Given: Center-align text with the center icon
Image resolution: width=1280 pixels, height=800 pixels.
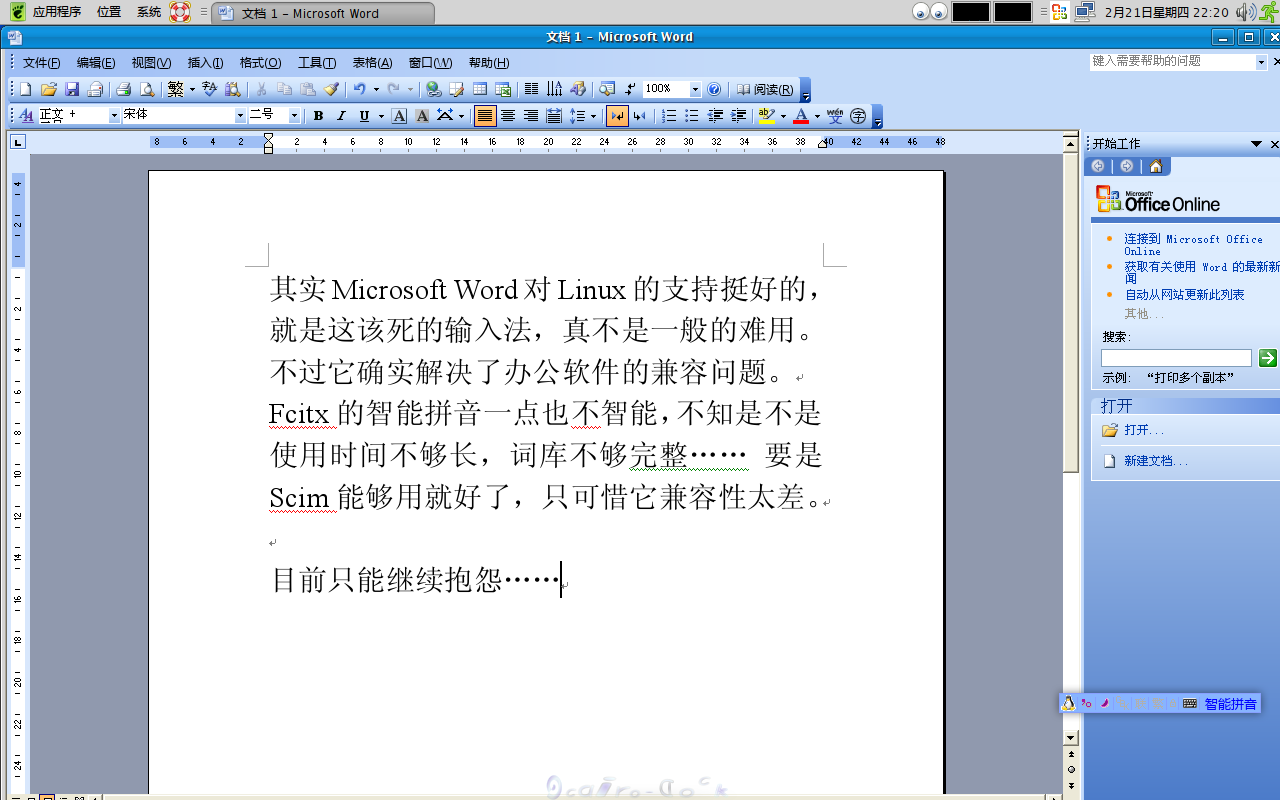Looking at the screenshot, I should (x=508, y=116).
